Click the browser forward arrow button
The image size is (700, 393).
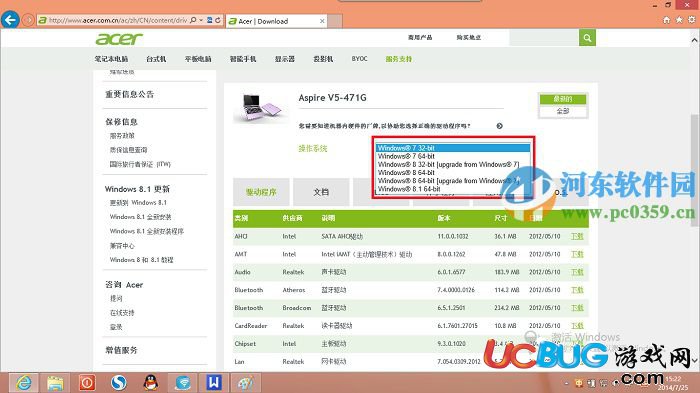pyautogui.click(x=28, y=21)
